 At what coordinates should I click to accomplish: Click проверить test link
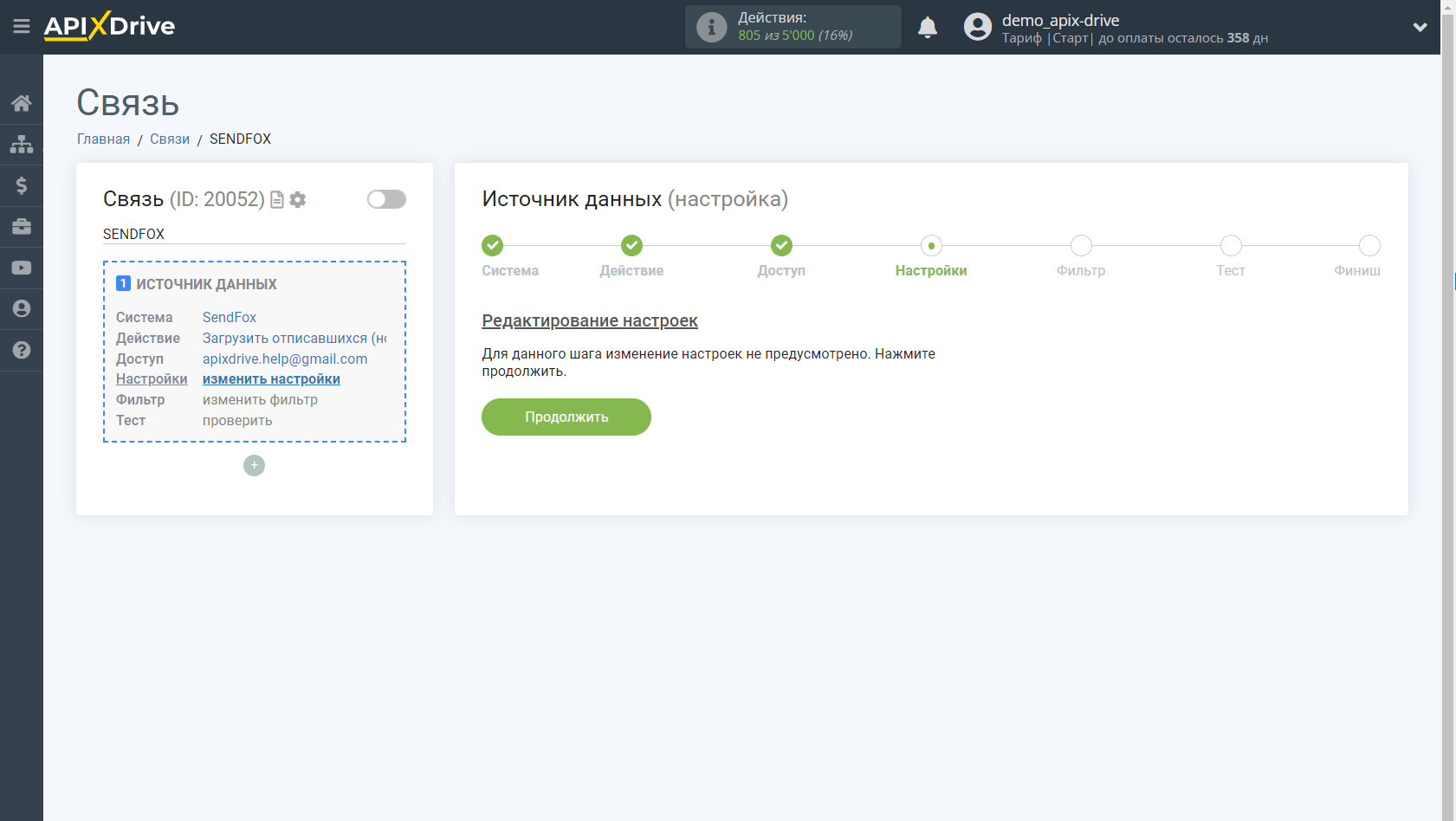click(237, 420)
